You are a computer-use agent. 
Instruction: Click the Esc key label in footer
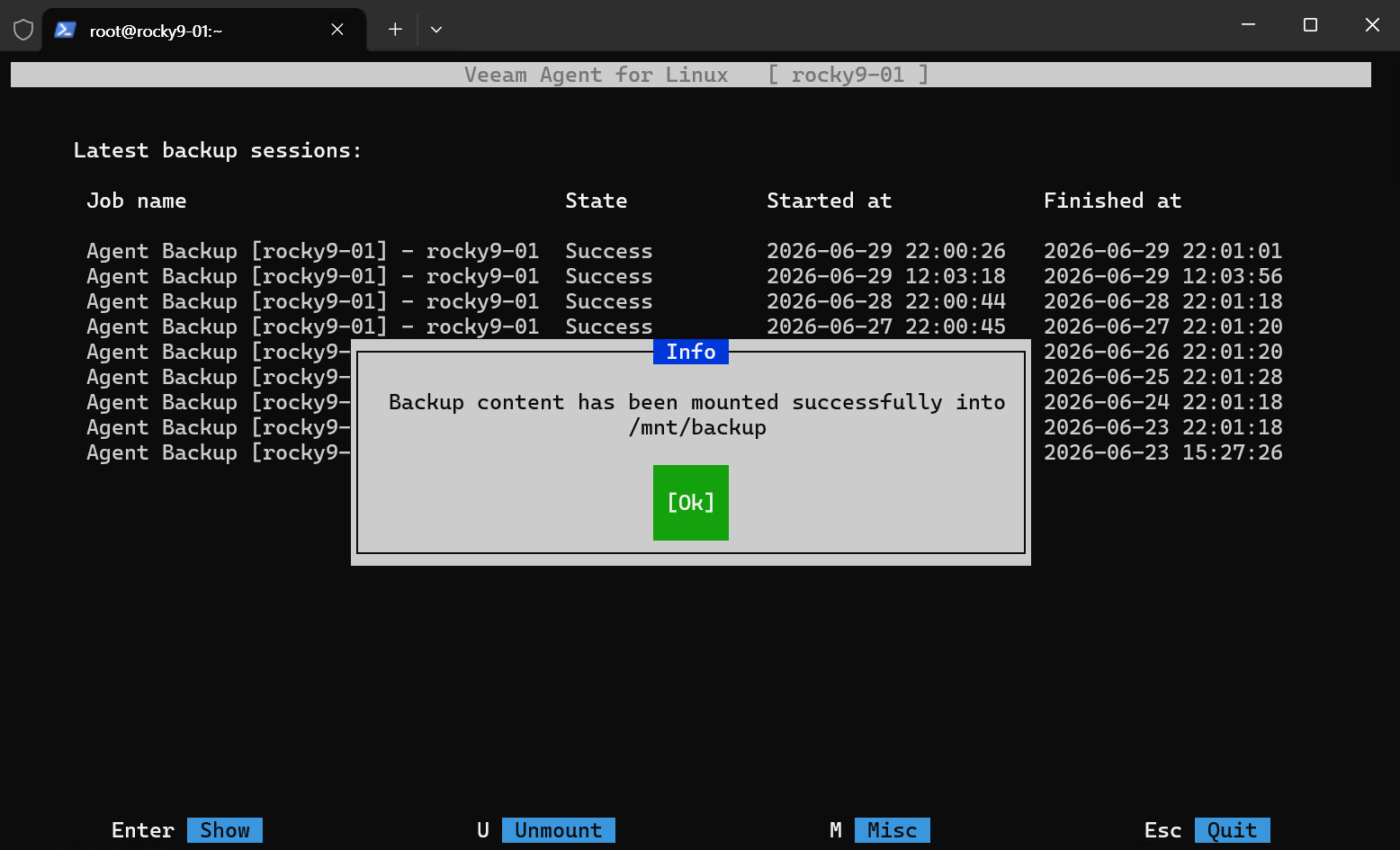[x=1163, y=830]
